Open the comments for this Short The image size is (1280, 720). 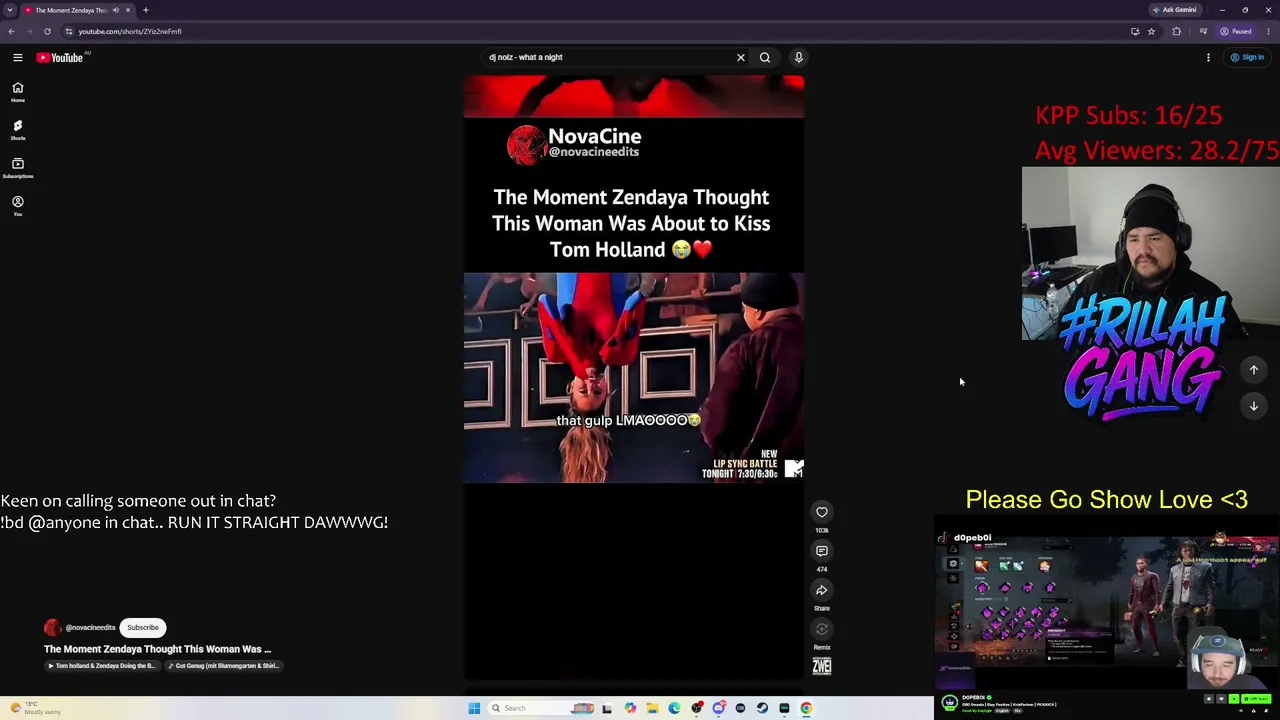[822, 551]
